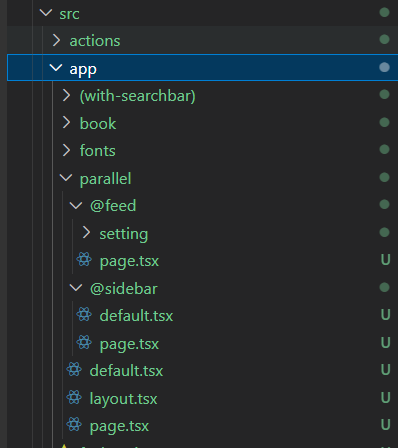Viewport: 398px width, 448px height.
Task: Click untracked U badge on layout.tsx
Action: tap(385, 398)
